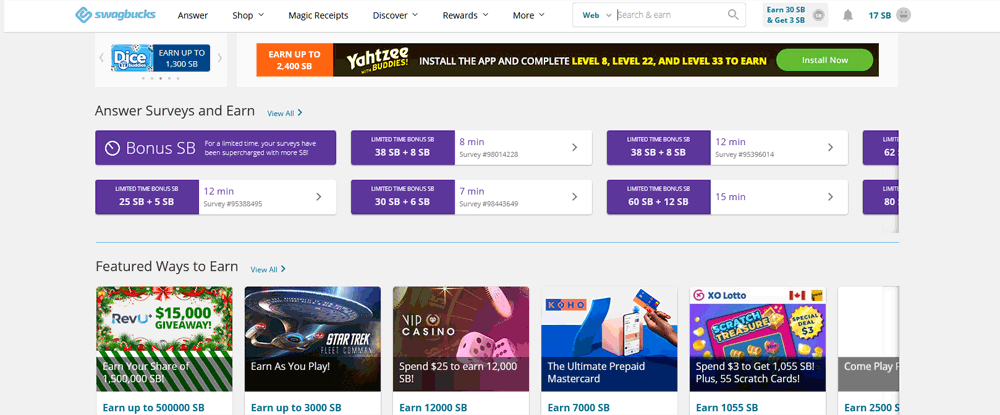Click the Swagbucks logo

pos(115,15)
